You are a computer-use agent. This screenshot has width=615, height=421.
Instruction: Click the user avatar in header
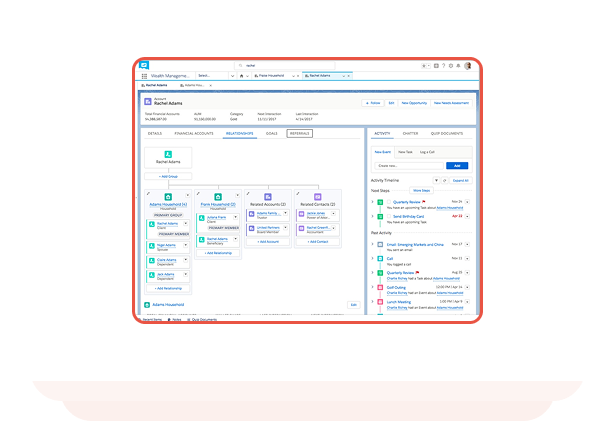coord(468,66)
